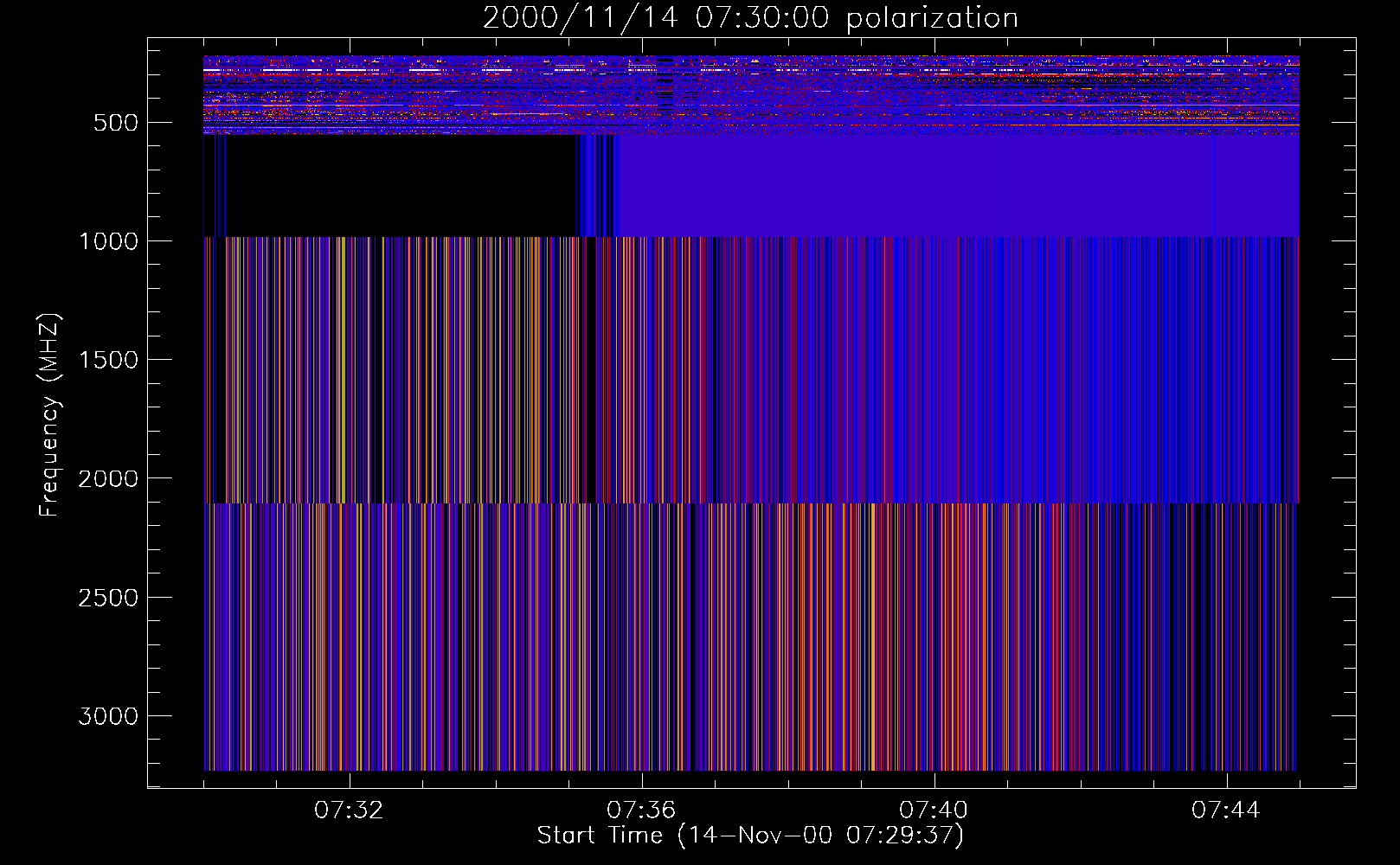Click the 3000 frequency tick label
Viewport: 1400px width, 865px height.
point(109,716)
